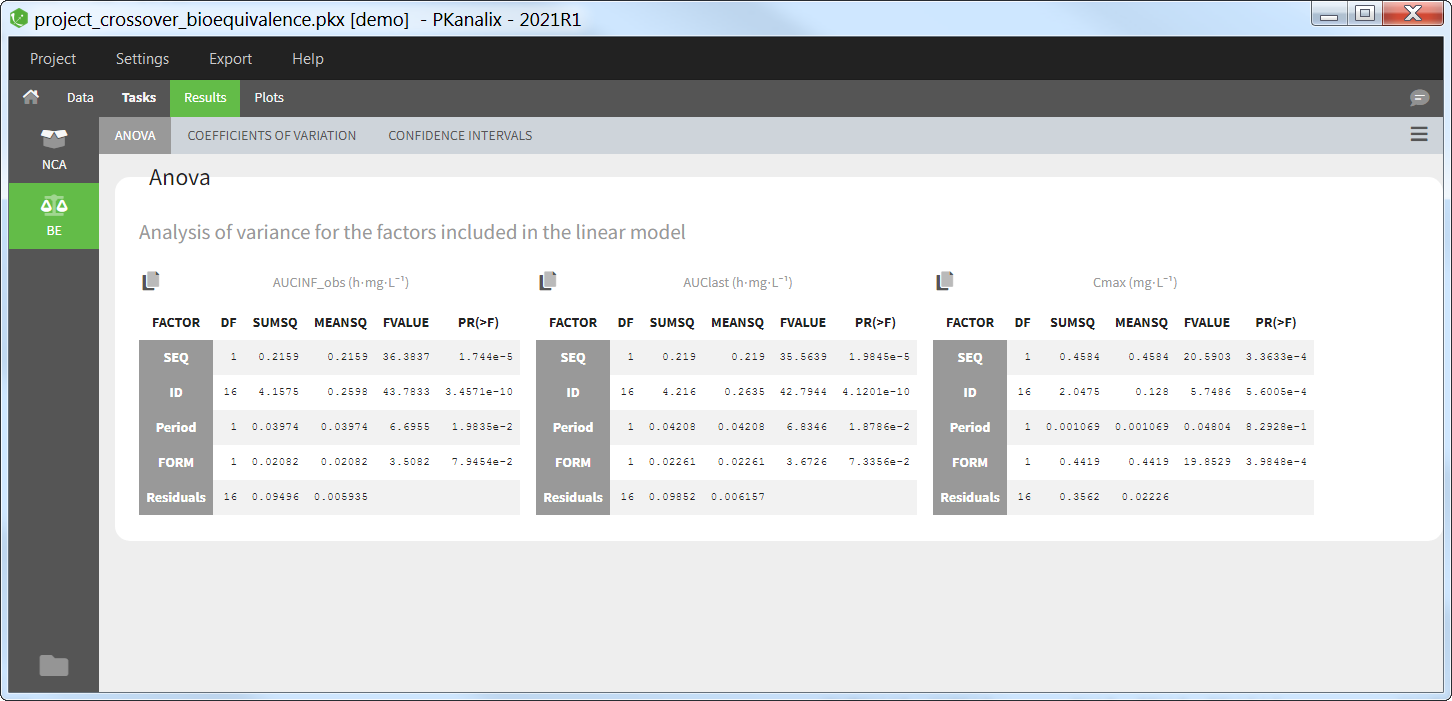
Task: Open the Coefficients of Variation tab
Action: pos(272,135)
